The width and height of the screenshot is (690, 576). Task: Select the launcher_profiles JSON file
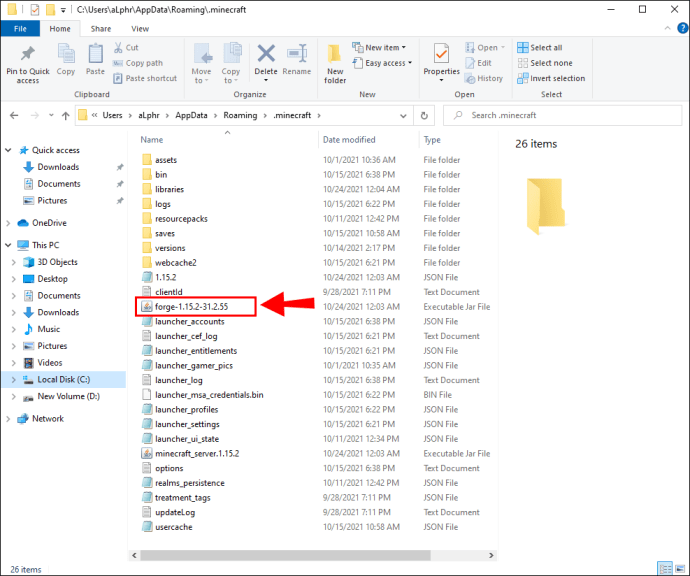[186, 410]
